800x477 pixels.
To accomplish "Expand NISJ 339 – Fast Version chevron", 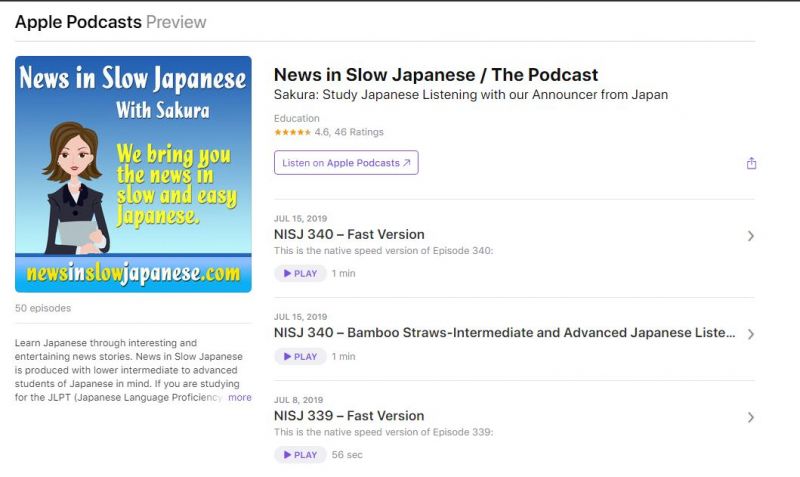I will click(x=750, y=417).
